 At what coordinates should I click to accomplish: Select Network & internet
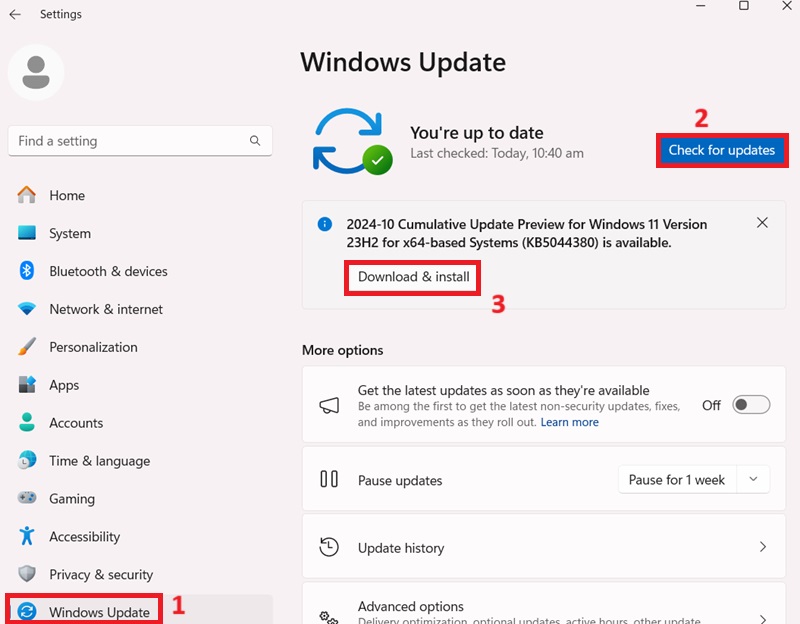click(x=140, y=309)
